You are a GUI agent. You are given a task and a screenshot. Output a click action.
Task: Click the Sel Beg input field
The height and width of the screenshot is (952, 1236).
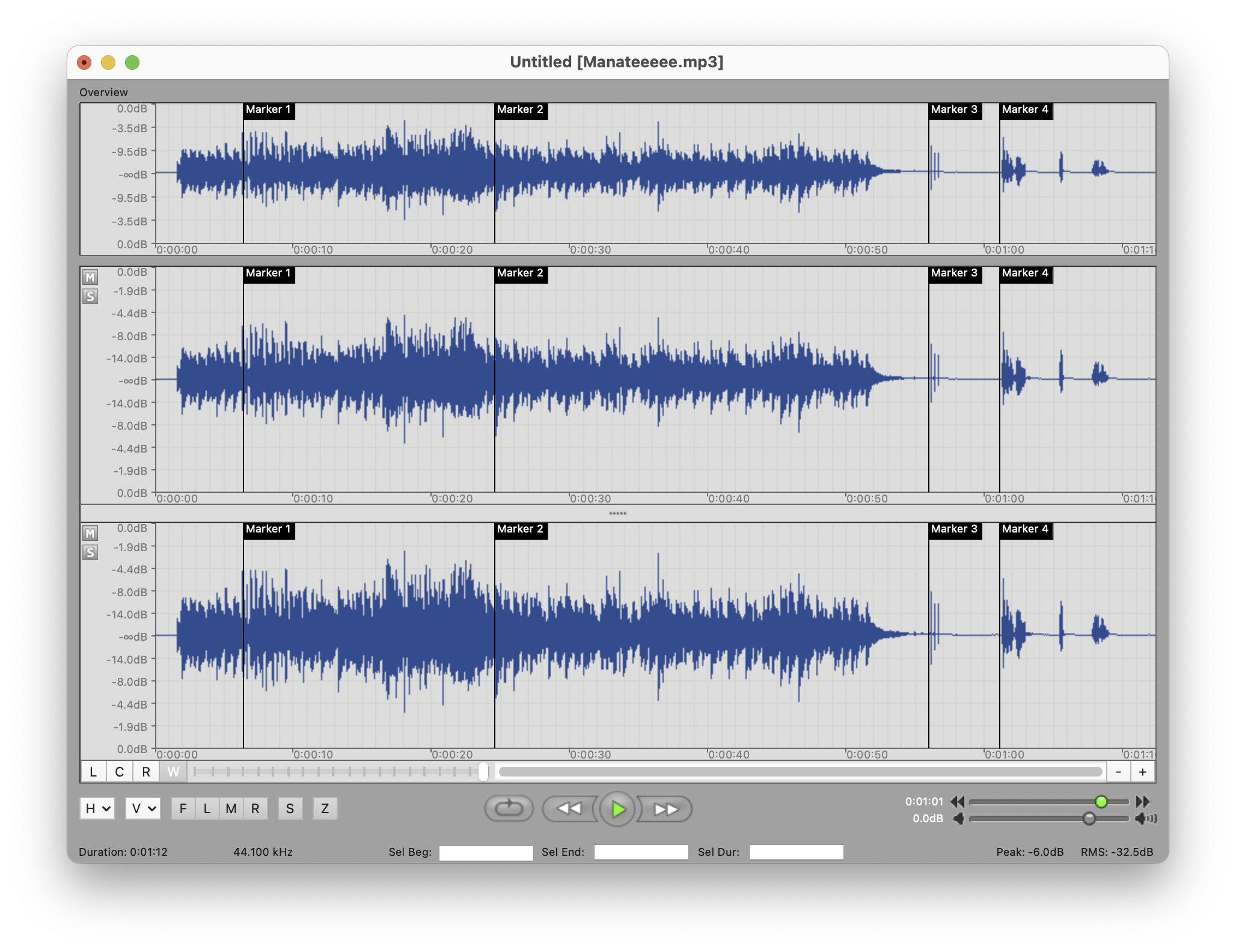[x=486, y=852]
